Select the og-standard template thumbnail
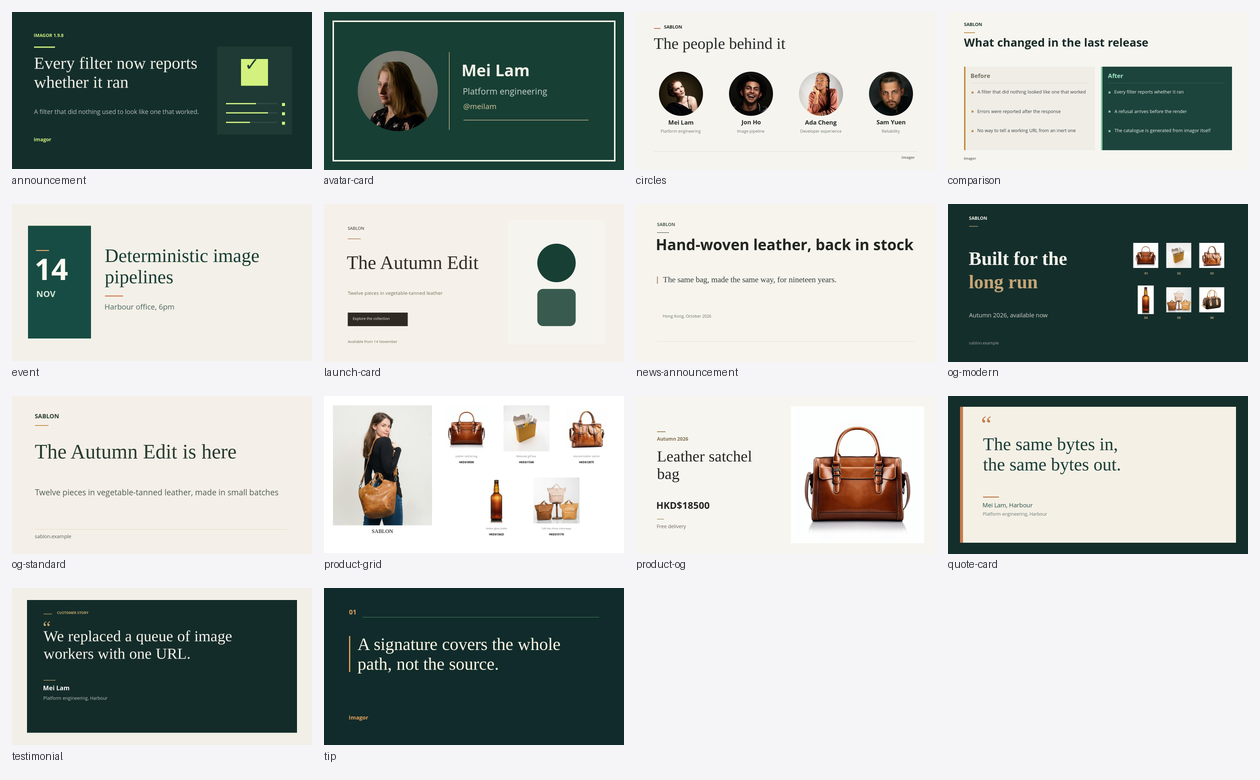The image size is (1260, 780). coord(162,474)
